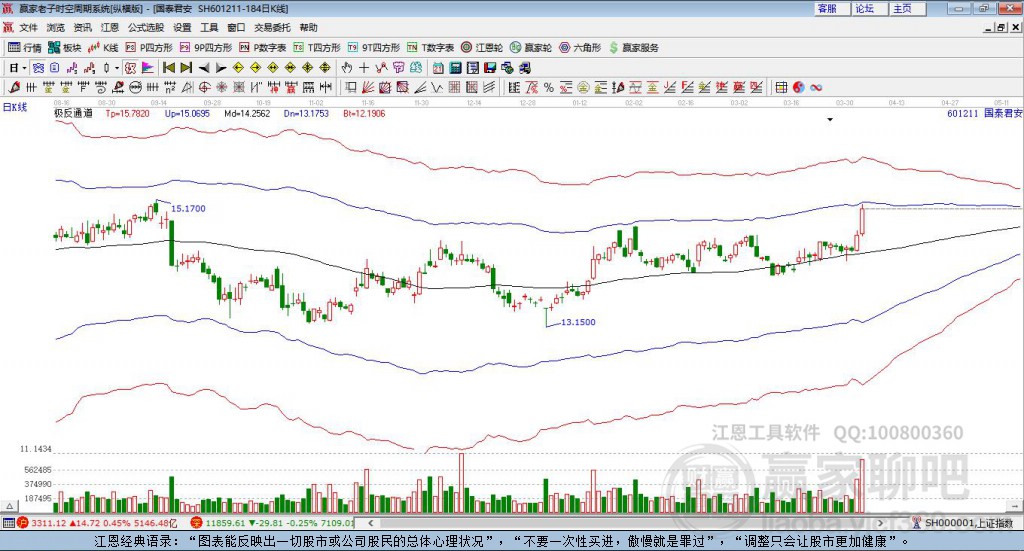Image resolution: width=1024 pixels, height=551 pixels.
Task: Open the 资讯 menu
Action: 82,27
